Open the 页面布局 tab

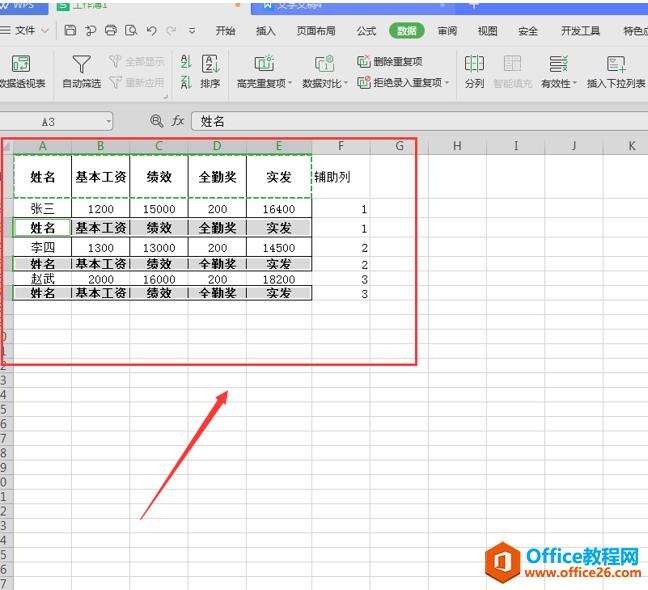[316, 31]
